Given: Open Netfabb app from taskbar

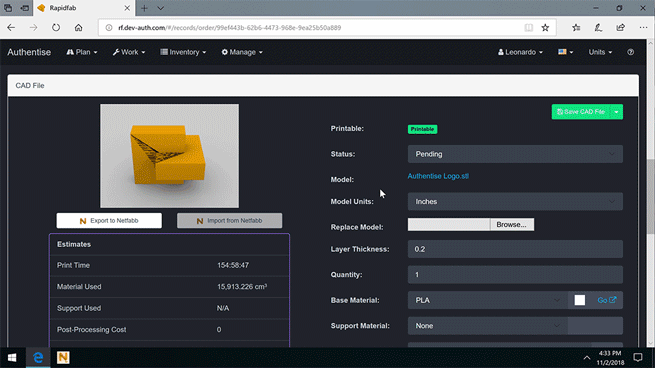Looking at the screenshot, I should click(x=63, y=358).
